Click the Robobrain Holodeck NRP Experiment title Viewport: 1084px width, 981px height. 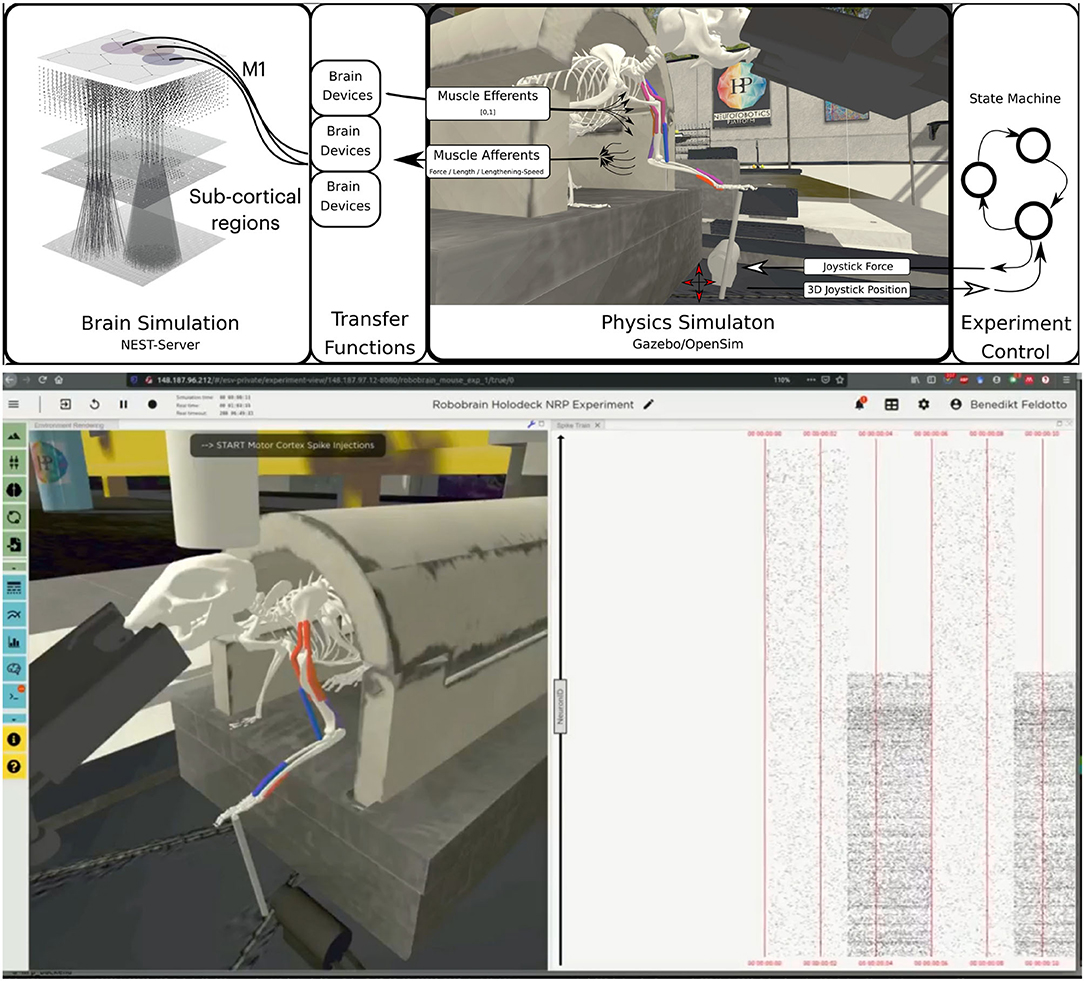coord(533,404)
